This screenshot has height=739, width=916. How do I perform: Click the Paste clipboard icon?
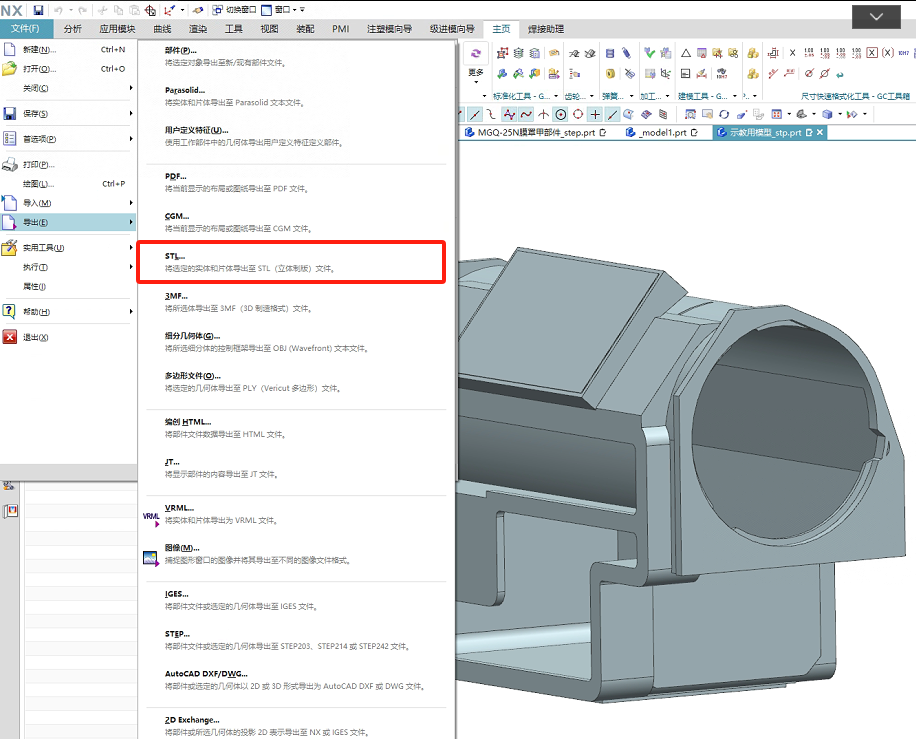pyautogui.click(x=134, y=10)
